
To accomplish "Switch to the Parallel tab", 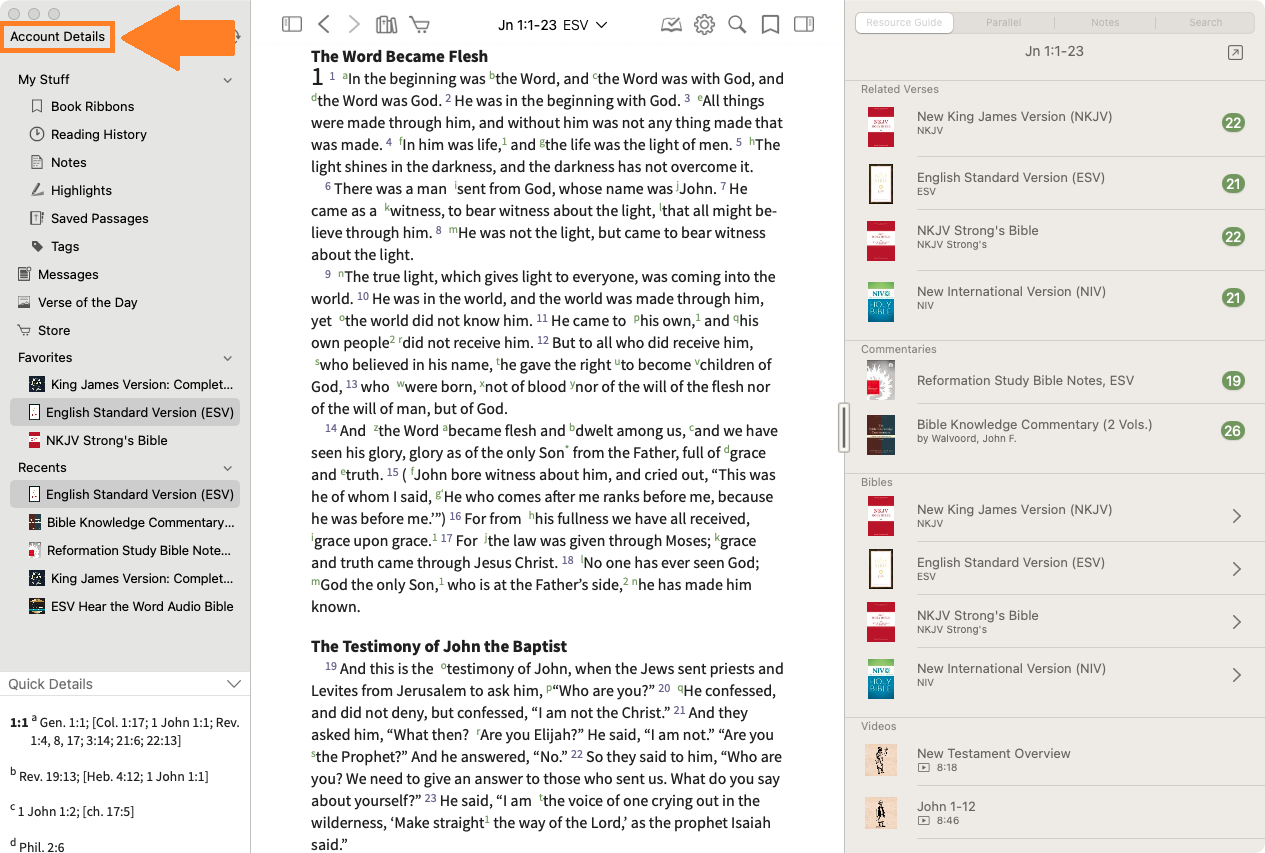I will coord(1003,22).
